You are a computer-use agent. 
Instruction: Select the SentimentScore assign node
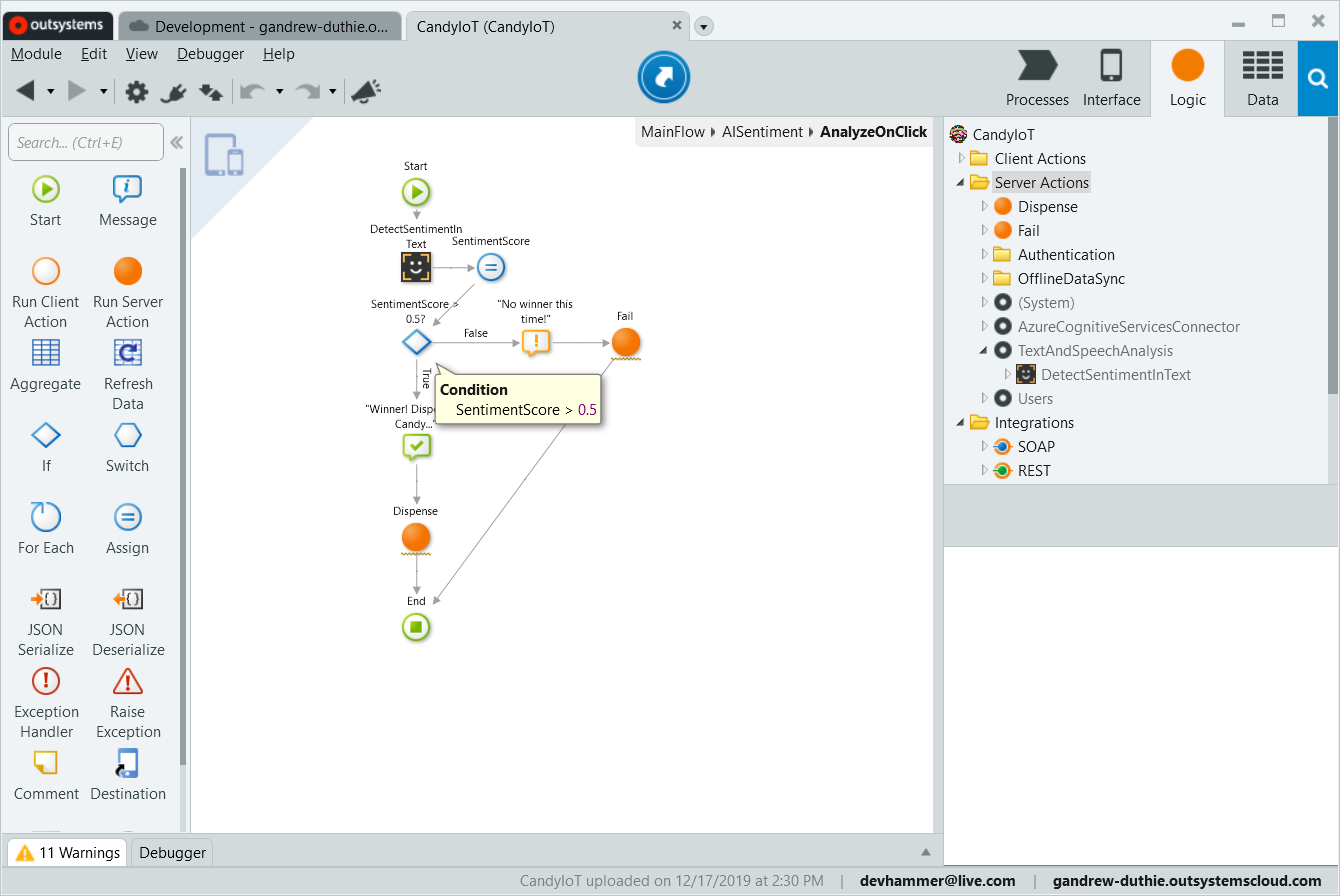[491, 267]
